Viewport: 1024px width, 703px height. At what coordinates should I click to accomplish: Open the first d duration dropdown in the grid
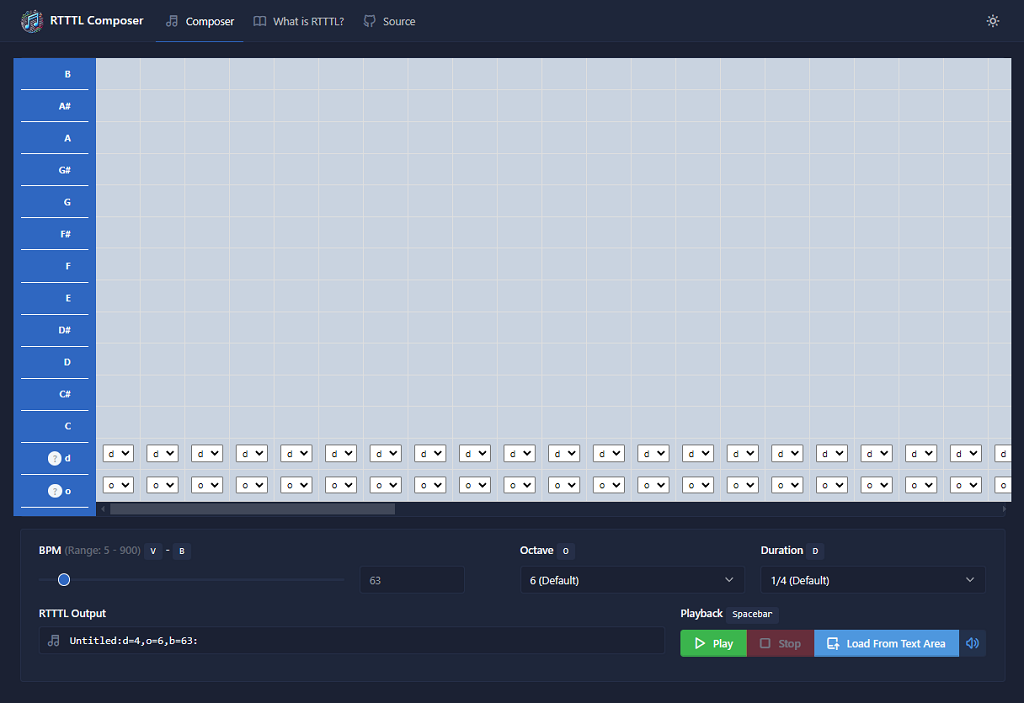[118, 453]
